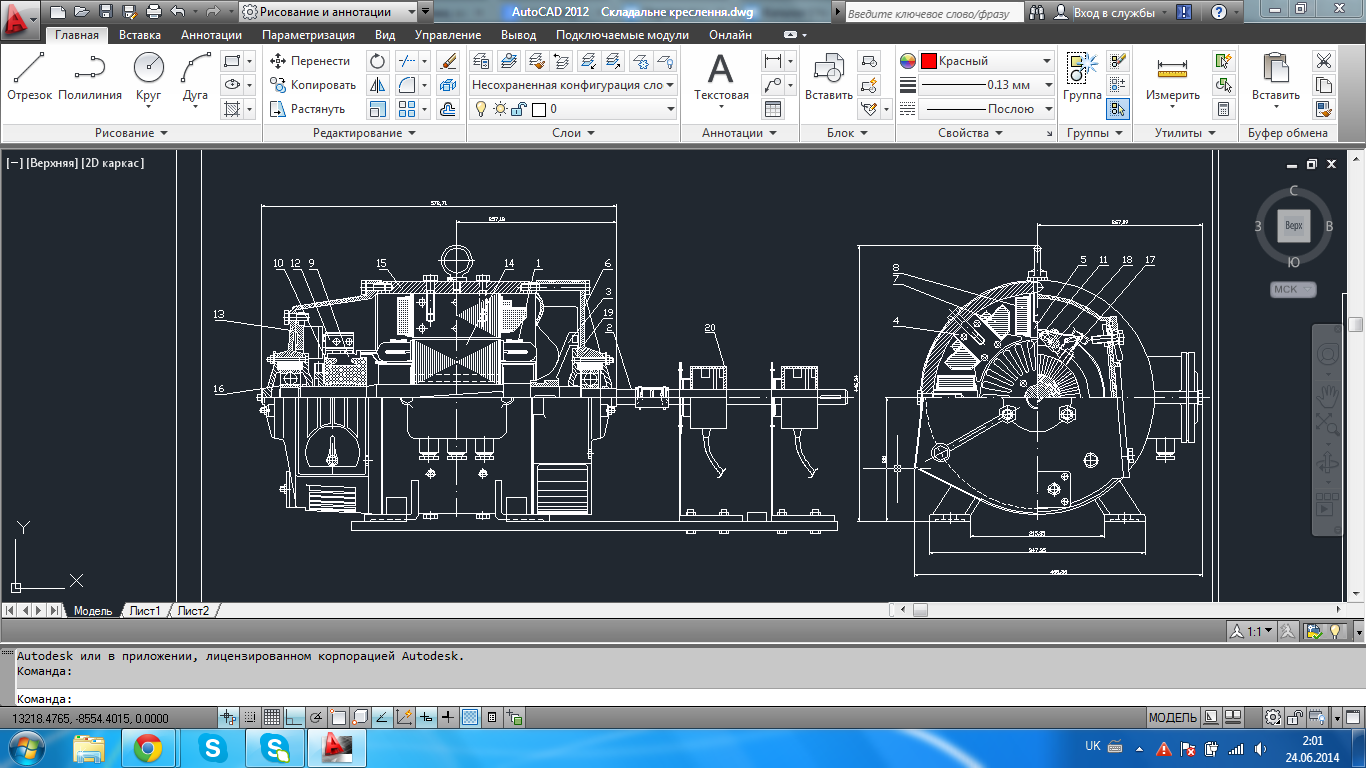The height and width of the screenshot is (768, 1366).
Task: Click the binoculars search icon
Action: [1037, 13]
